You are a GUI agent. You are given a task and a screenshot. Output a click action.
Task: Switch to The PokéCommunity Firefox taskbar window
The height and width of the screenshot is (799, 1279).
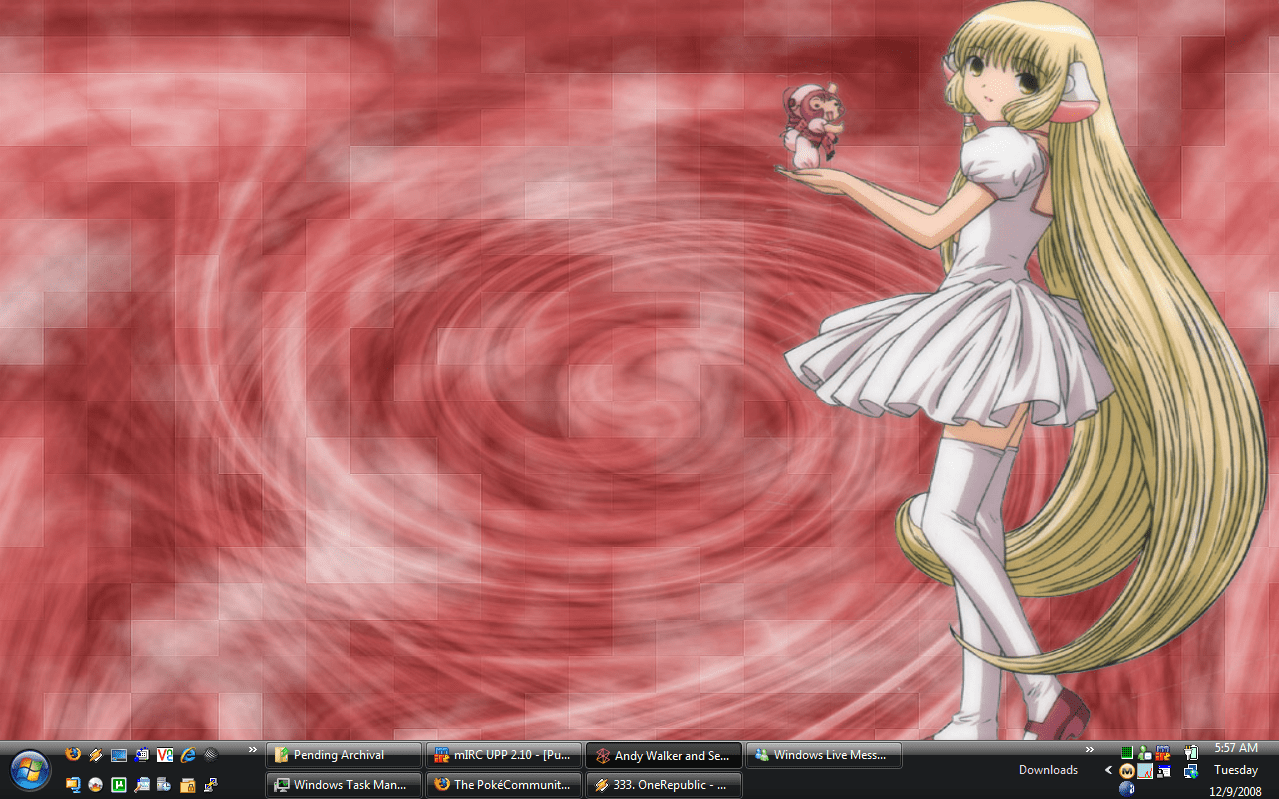[x=504, y=785]
